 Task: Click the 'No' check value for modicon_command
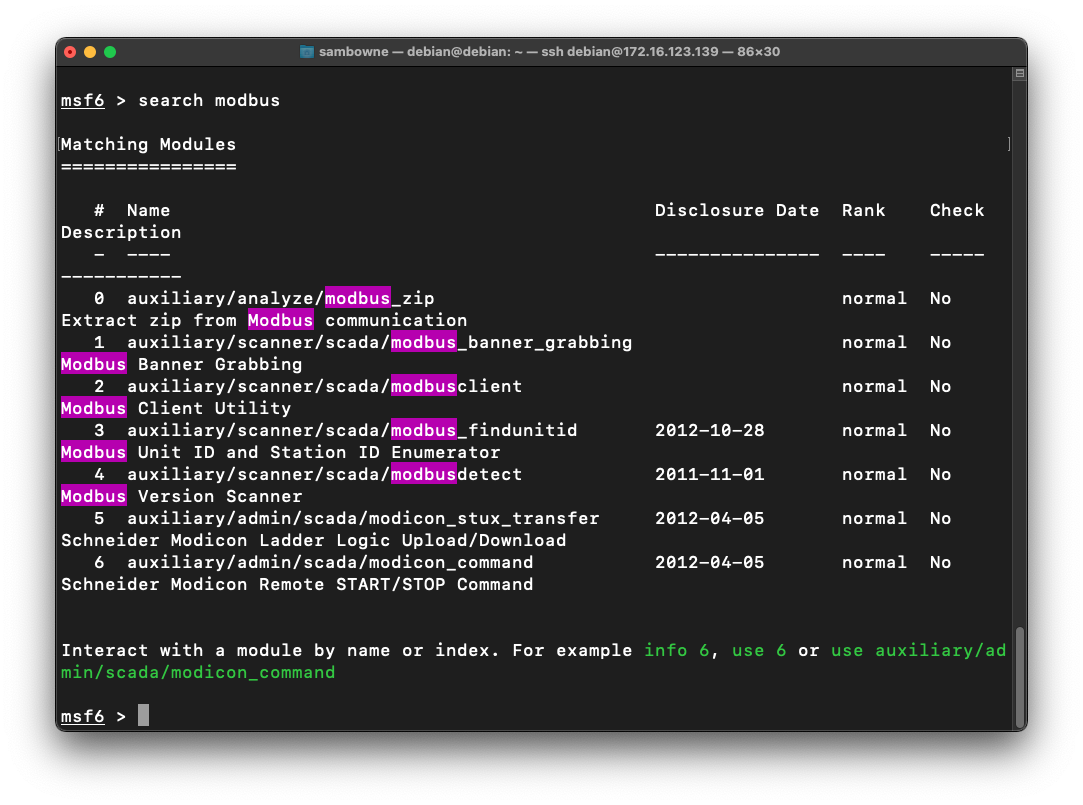click(940, 563)
